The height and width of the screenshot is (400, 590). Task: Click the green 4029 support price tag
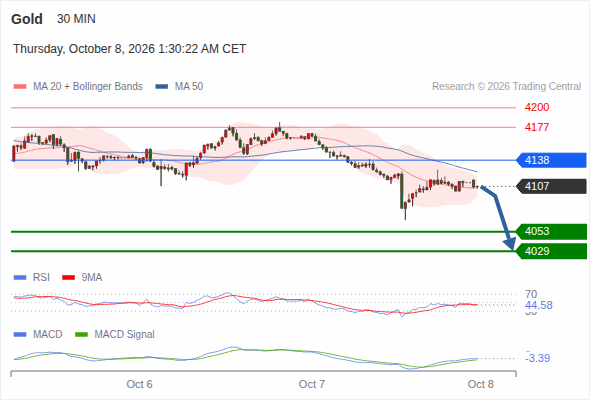(551, 251)
